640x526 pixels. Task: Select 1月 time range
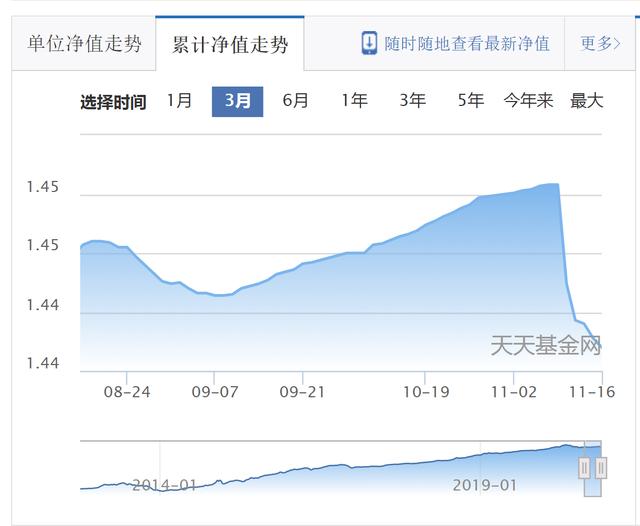179,101
